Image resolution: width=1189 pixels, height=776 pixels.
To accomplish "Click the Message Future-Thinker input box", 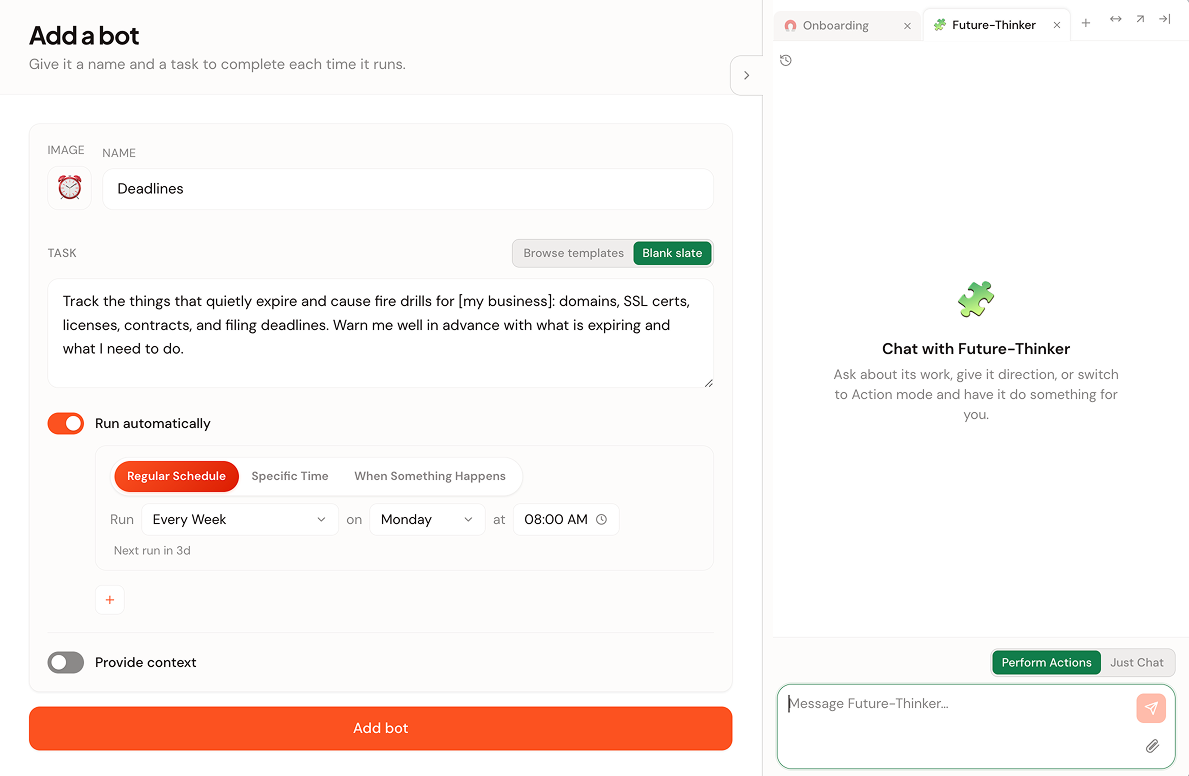I will point(976,727).
